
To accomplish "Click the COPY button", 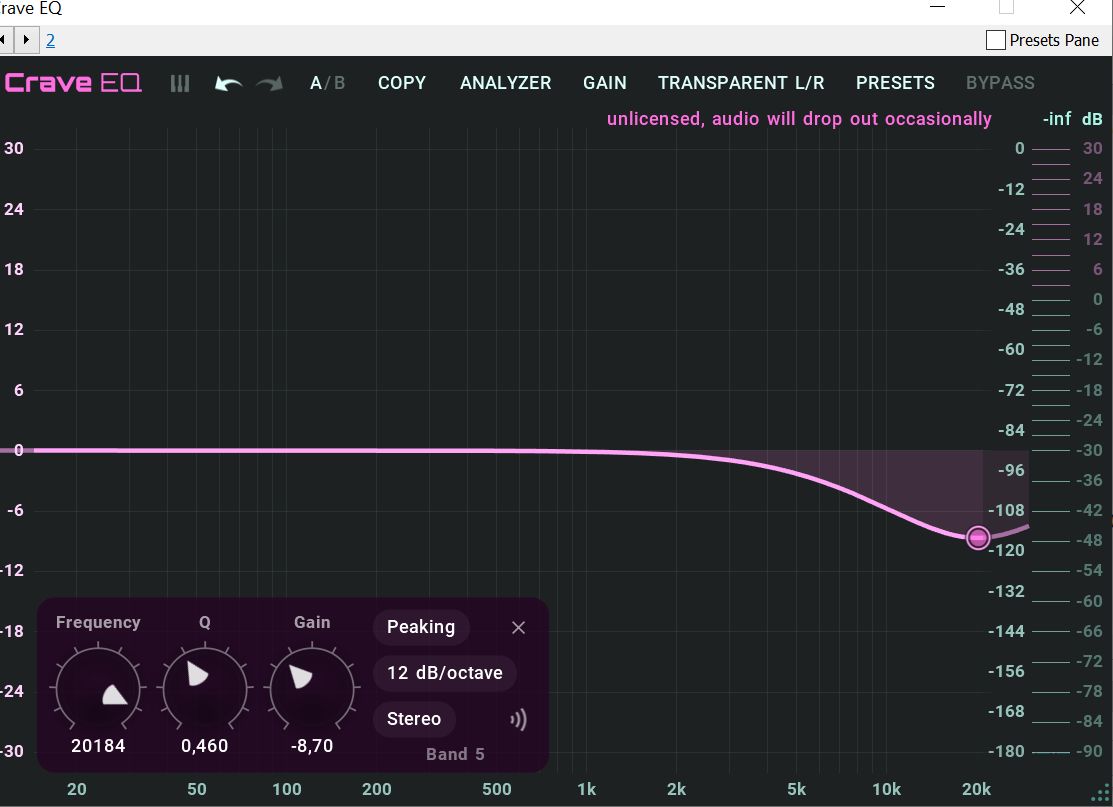I will [x=402, y=83].
